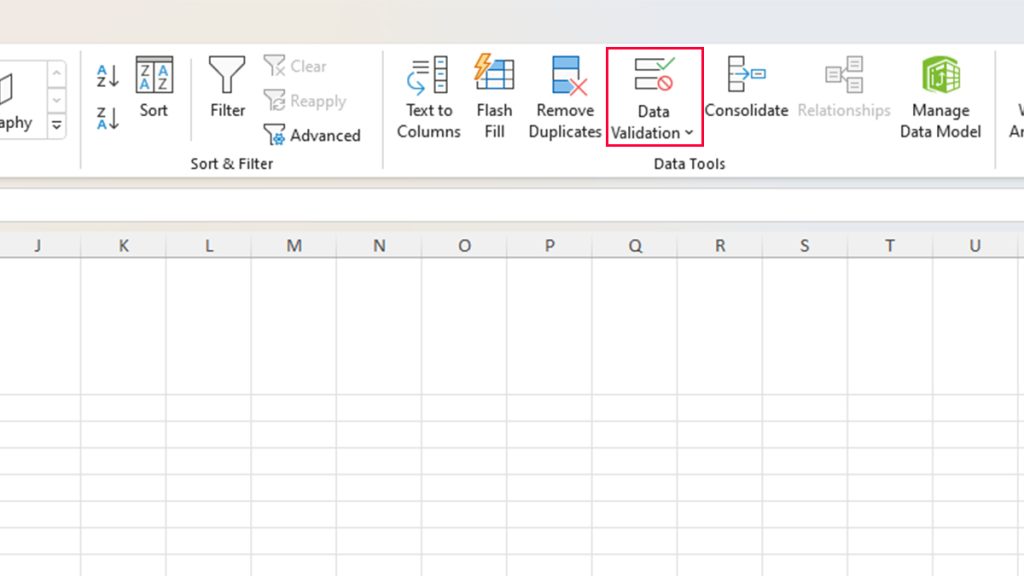Select column N header
Screen dimensions: 1024x576
(x=379, y=246)
